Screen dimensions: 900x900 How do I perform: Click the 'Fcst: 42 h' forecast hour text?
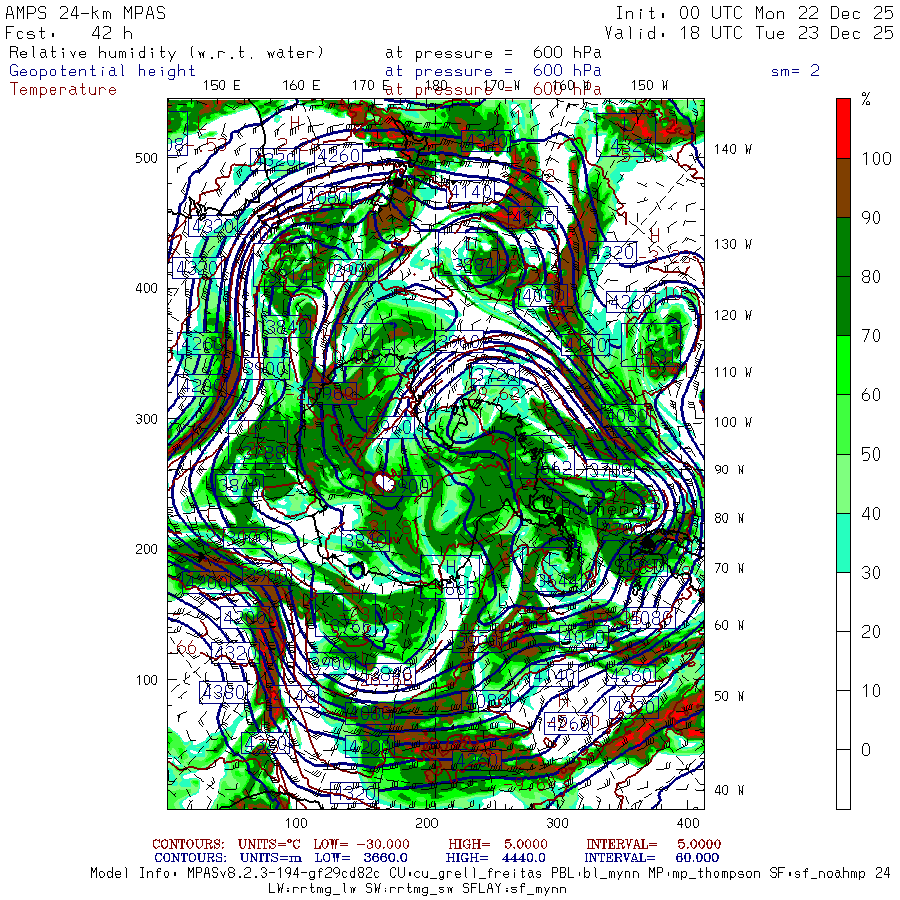coord(69,33)
